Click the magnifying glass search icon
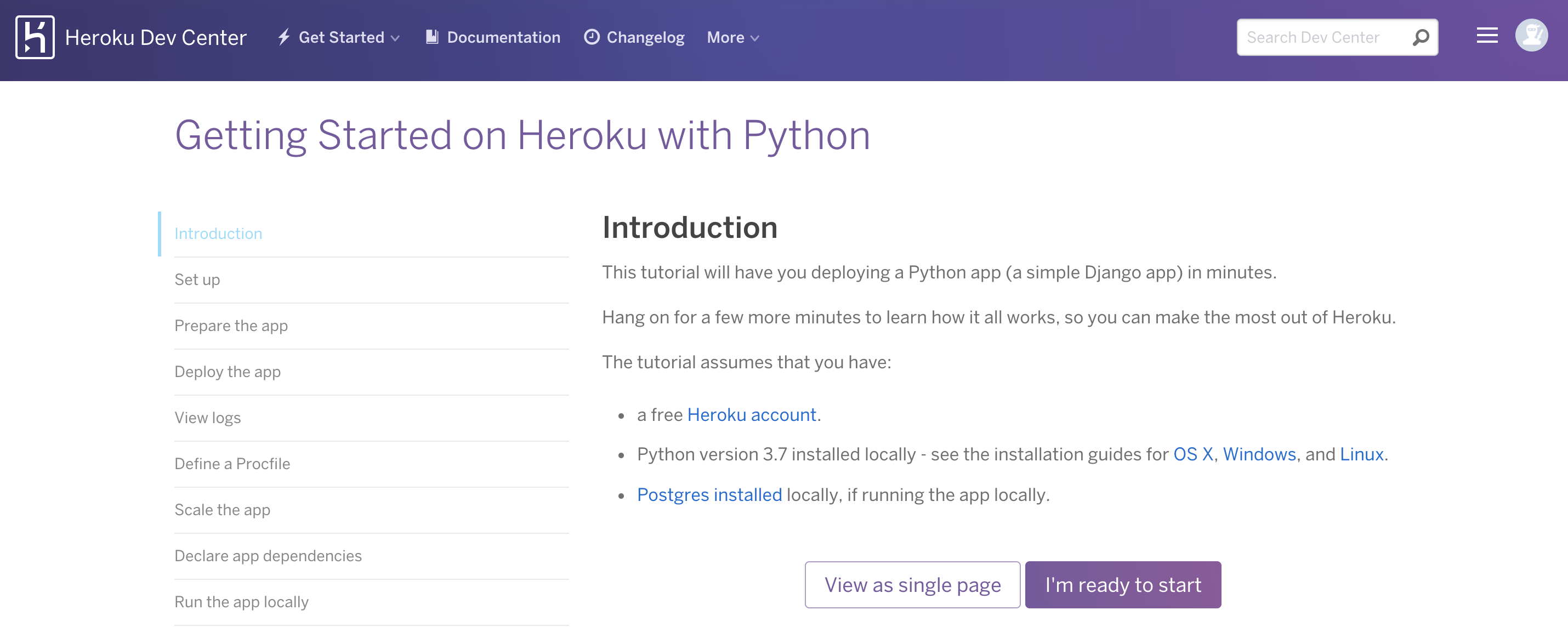The width and height of the screenshot is (1568, 627). tap(1421, 37)
